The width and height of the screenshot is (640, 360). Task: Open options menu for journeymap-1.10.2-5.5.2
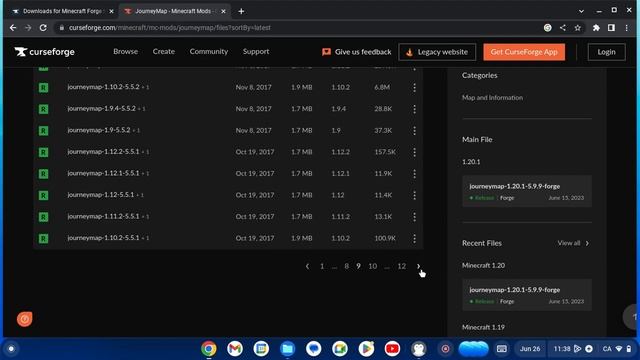414,87
